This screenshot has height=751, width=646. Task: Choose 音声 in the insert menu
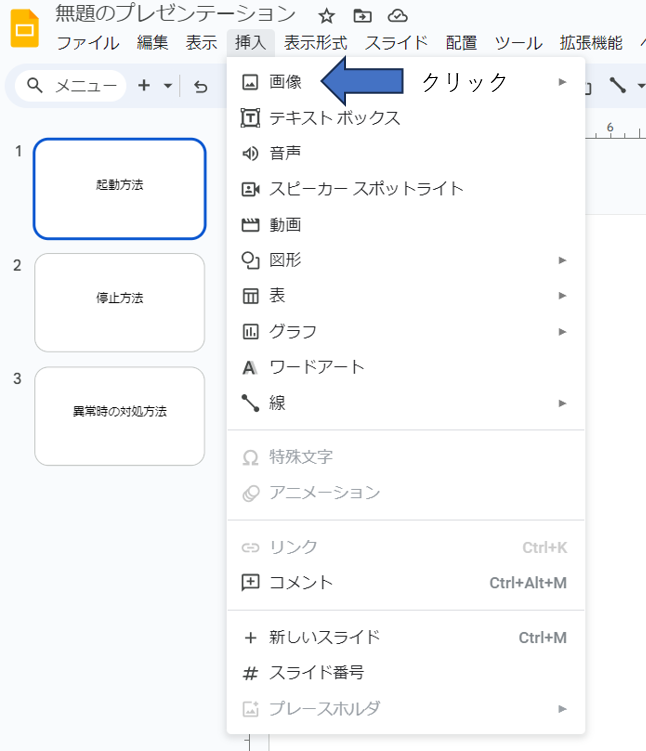pos(285,153)
